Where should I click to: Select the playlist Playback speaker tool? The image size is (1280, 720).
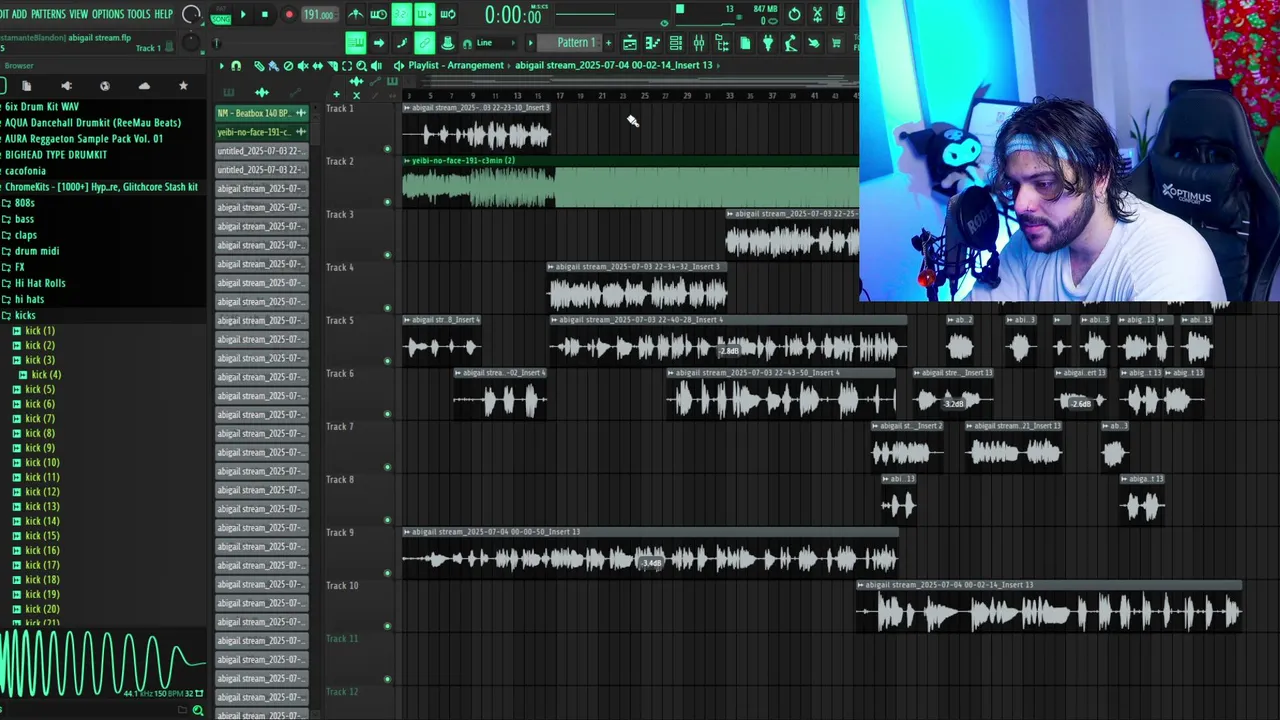pos(377,66)
